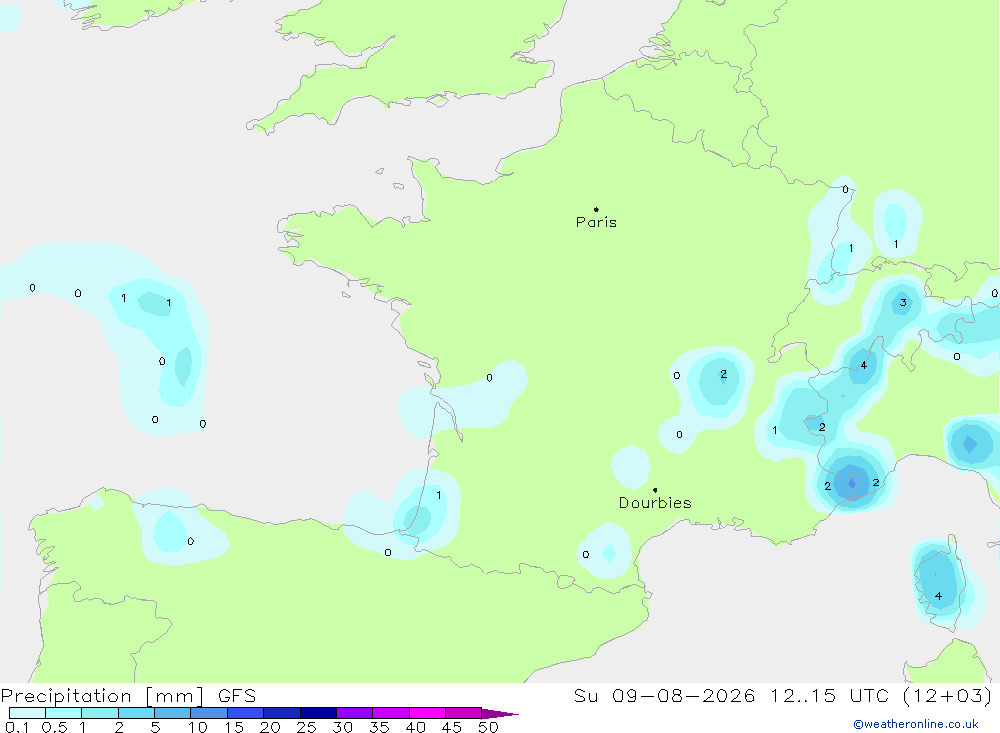
Task: Click the legend scale value 0.1
Action: (x=17, y=727)
